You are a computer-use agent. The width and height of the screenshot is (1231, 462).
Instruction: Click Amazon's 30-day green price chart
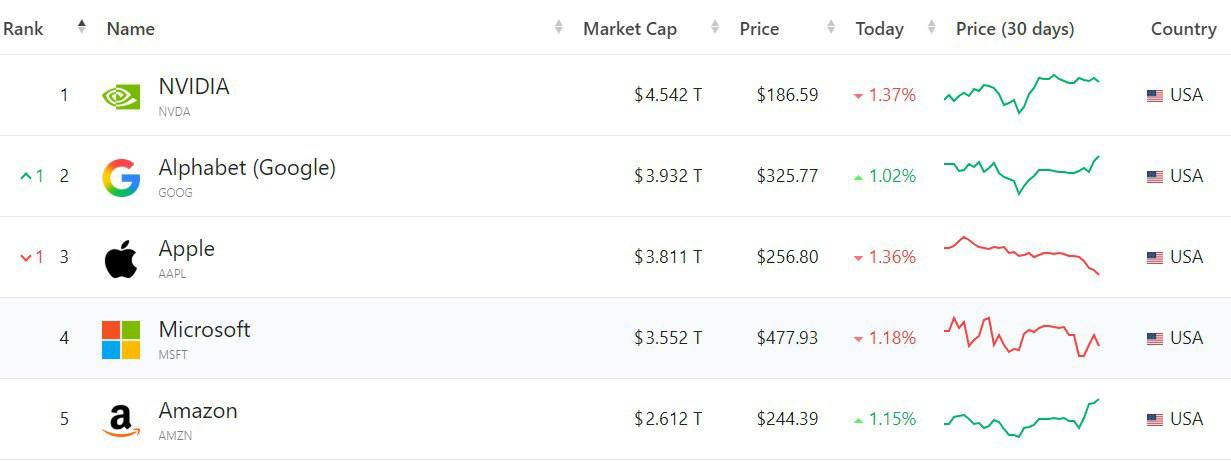1021,419
